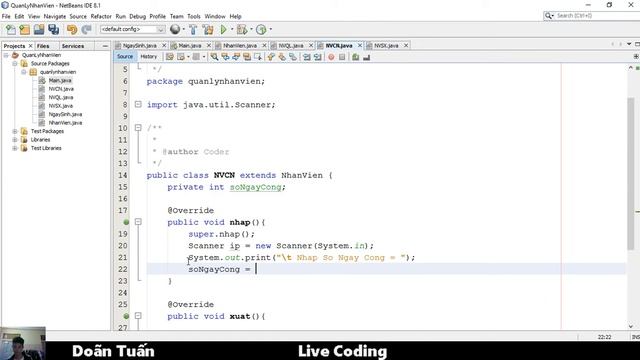
Task: Open the Profile Project dropdown arrow
Action: 271,29
